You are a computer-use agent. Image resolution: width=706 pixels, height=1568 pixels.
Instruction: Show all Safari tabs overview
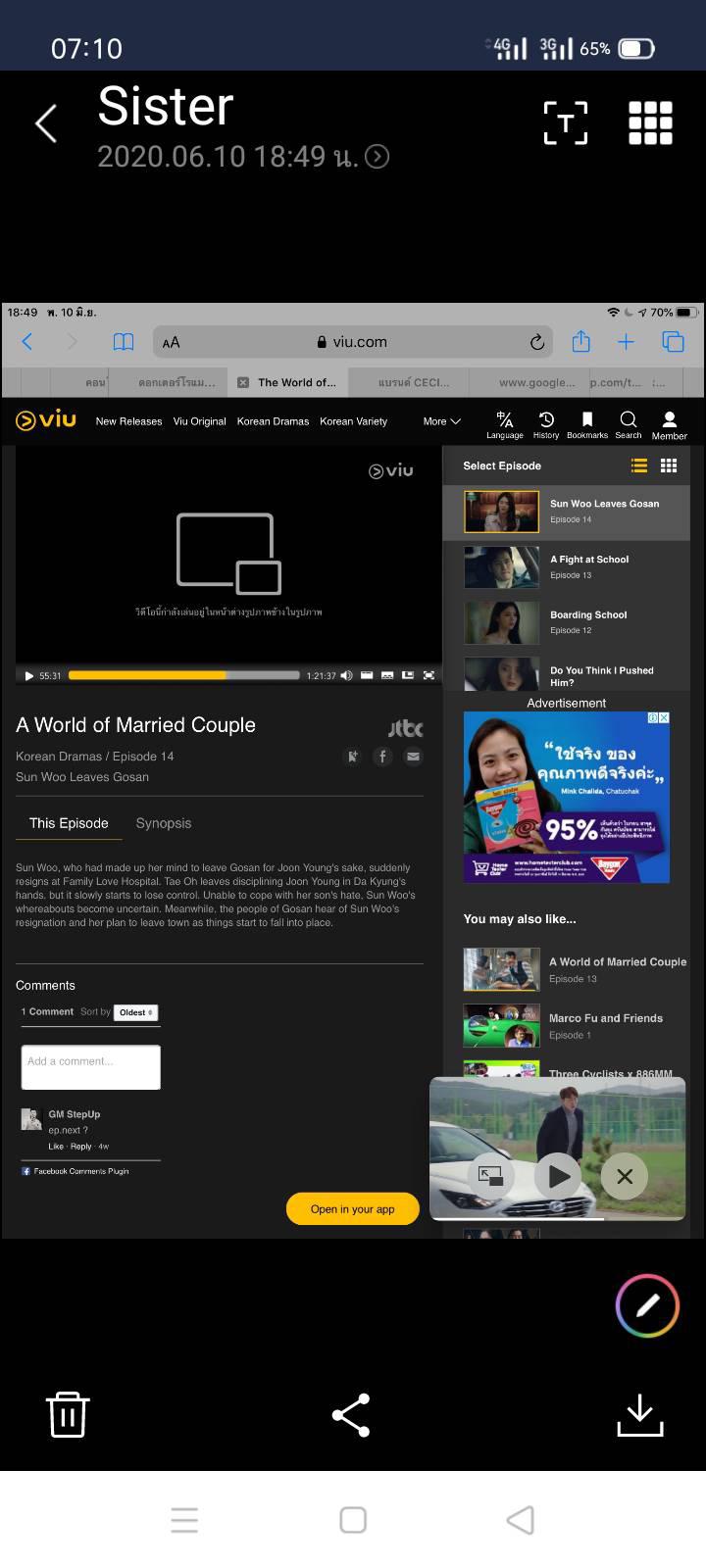pos(673,342)
